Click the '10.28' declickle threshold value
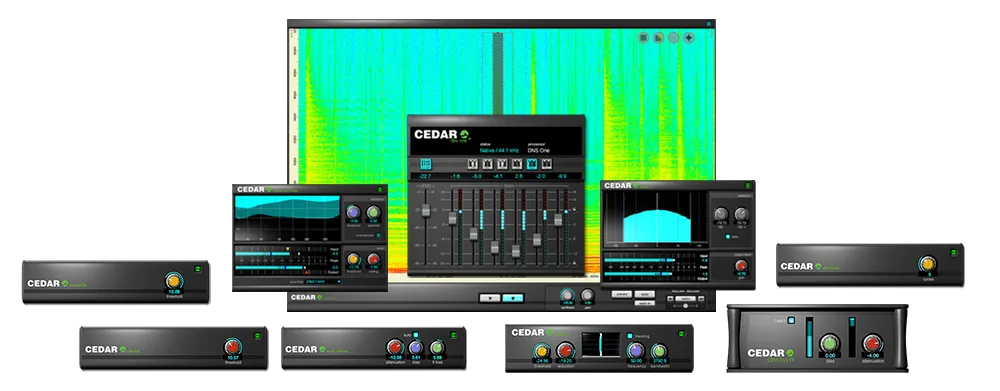The height and width of the screenshot is (391, 1000). pyautogui.click(x=173, y=291)
